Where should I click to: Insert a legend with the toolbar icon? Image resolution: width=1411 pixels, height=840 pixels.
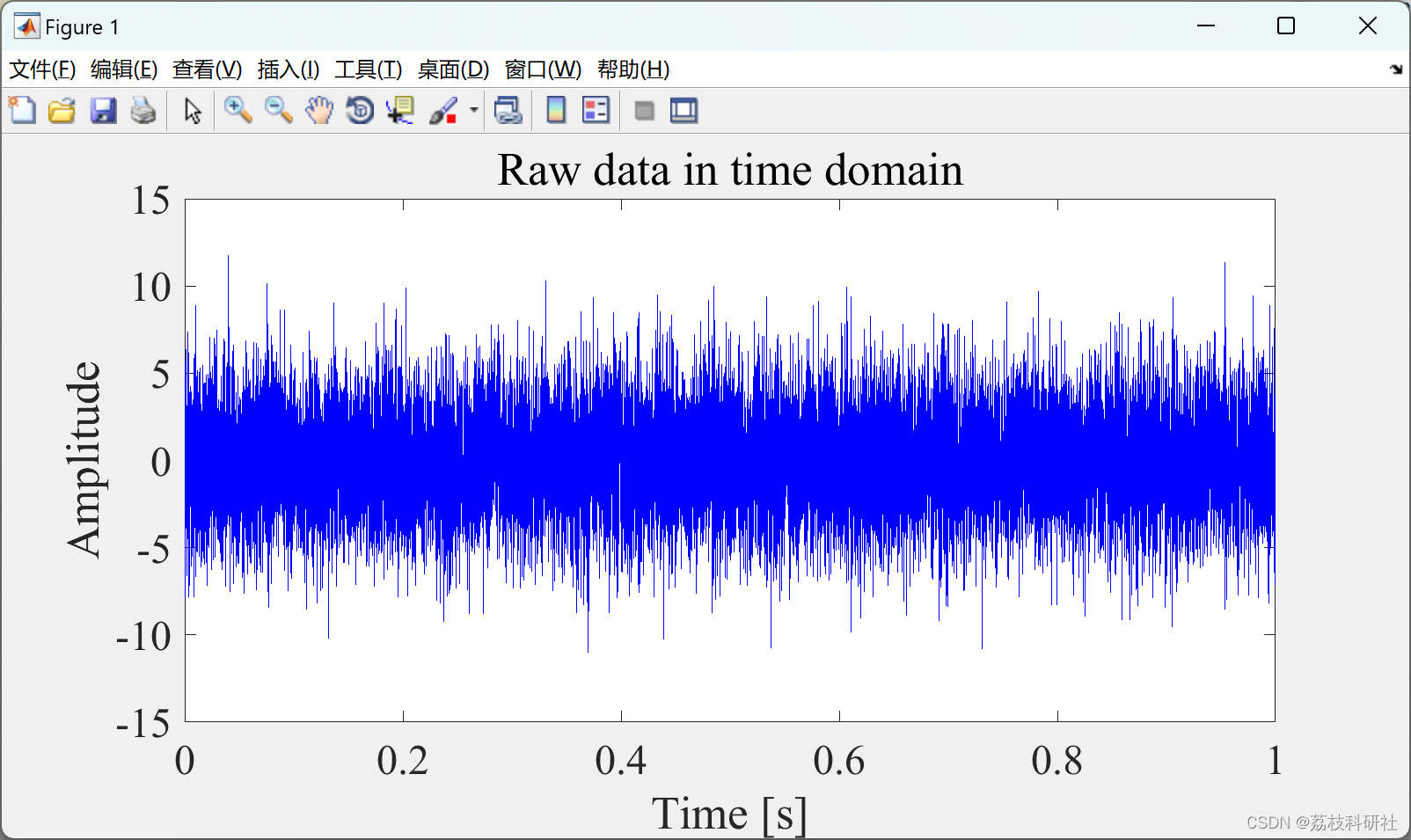(596, 111)
